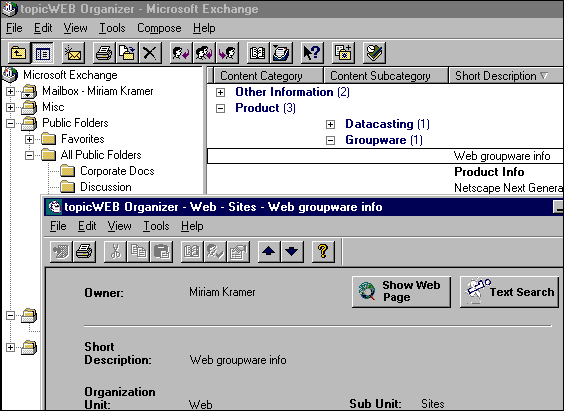Open View menu in Web groupware info window
564x411 pixels.
pyautogui.click(x=119, y=226)
